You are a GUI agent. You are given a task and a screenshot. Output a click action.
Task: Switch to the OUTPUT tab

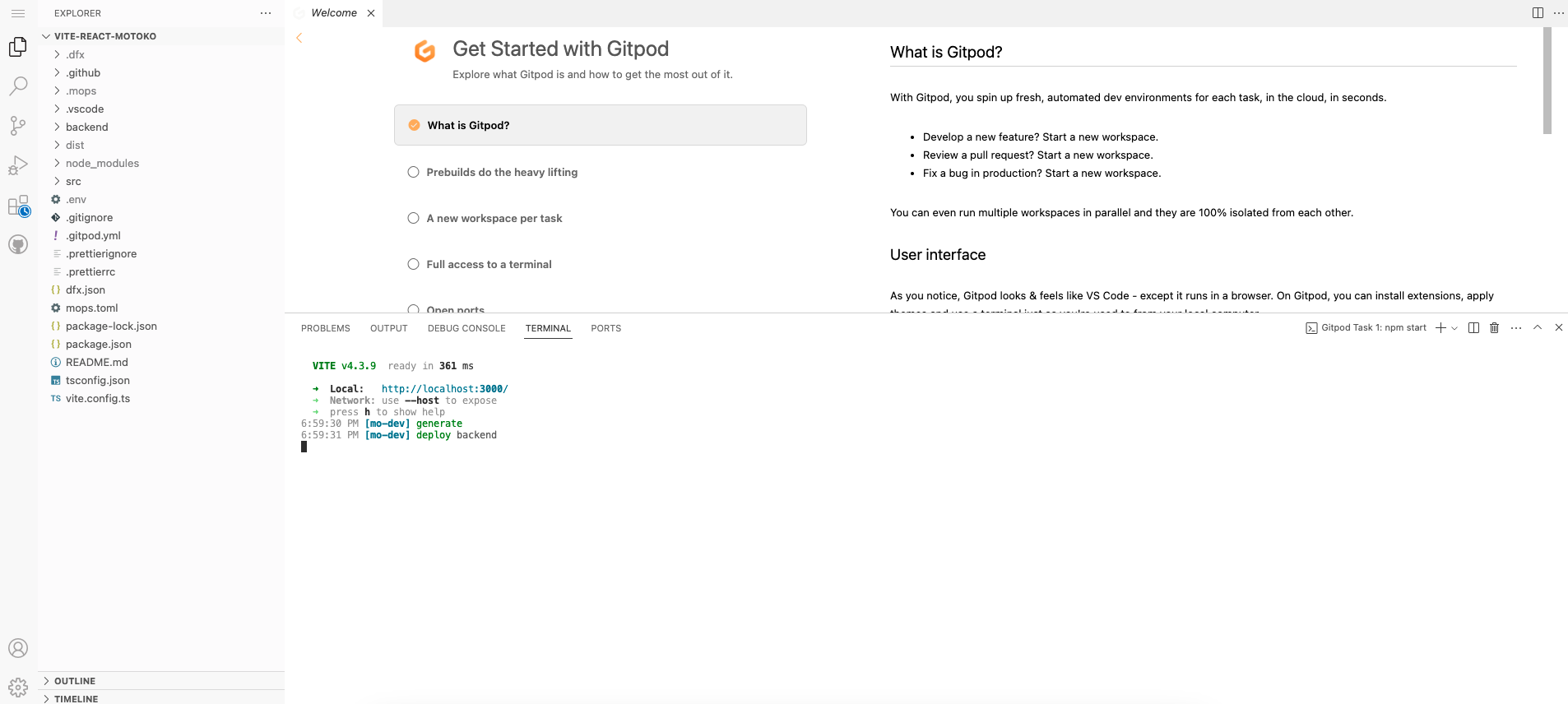[x=389, y=328]
